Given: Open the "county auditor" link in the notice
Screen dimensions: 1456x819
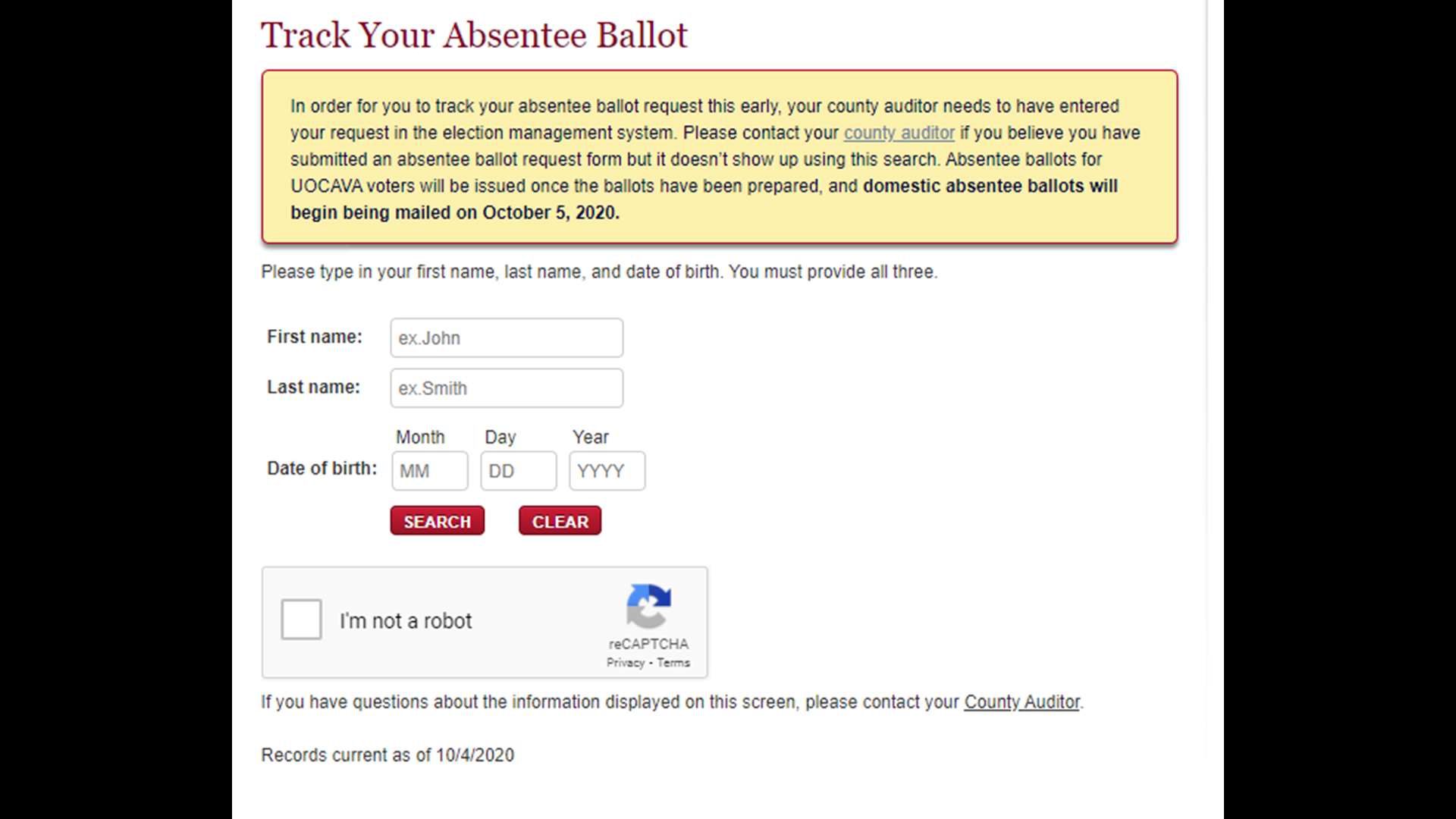Looking at the screenshot, I should 899,133.
